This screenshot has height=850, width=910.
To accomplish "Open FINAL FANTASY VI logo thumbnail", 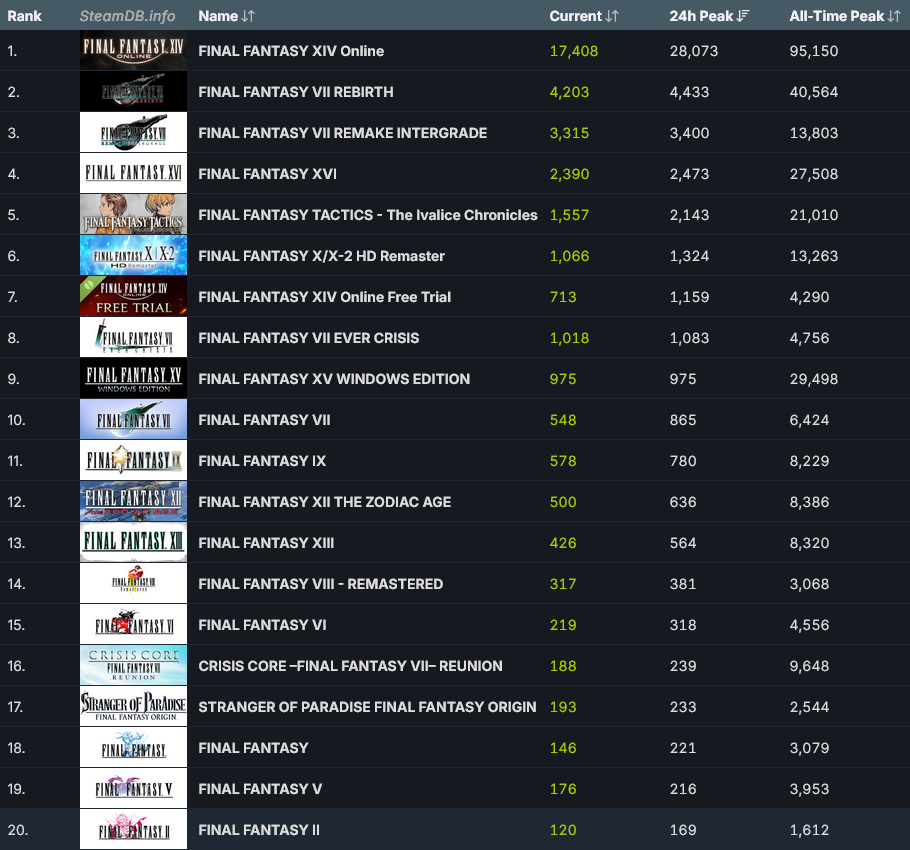I will click(133, 625).
